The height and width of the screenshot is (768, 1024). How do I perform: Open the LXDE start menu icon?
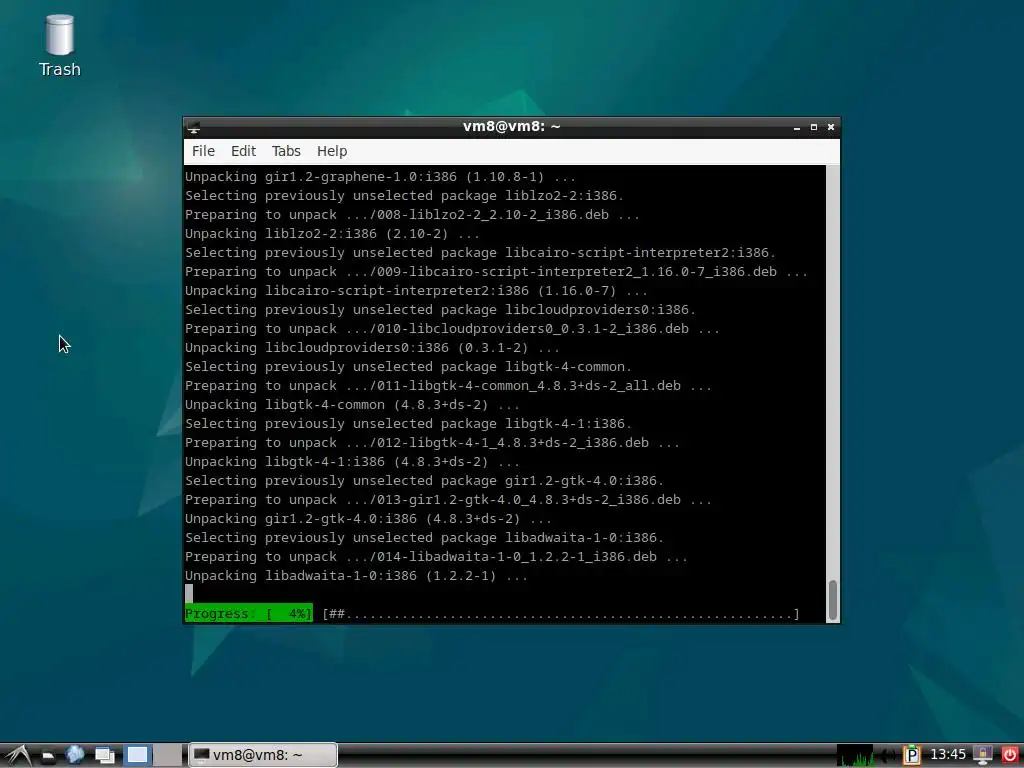[18, 755]
